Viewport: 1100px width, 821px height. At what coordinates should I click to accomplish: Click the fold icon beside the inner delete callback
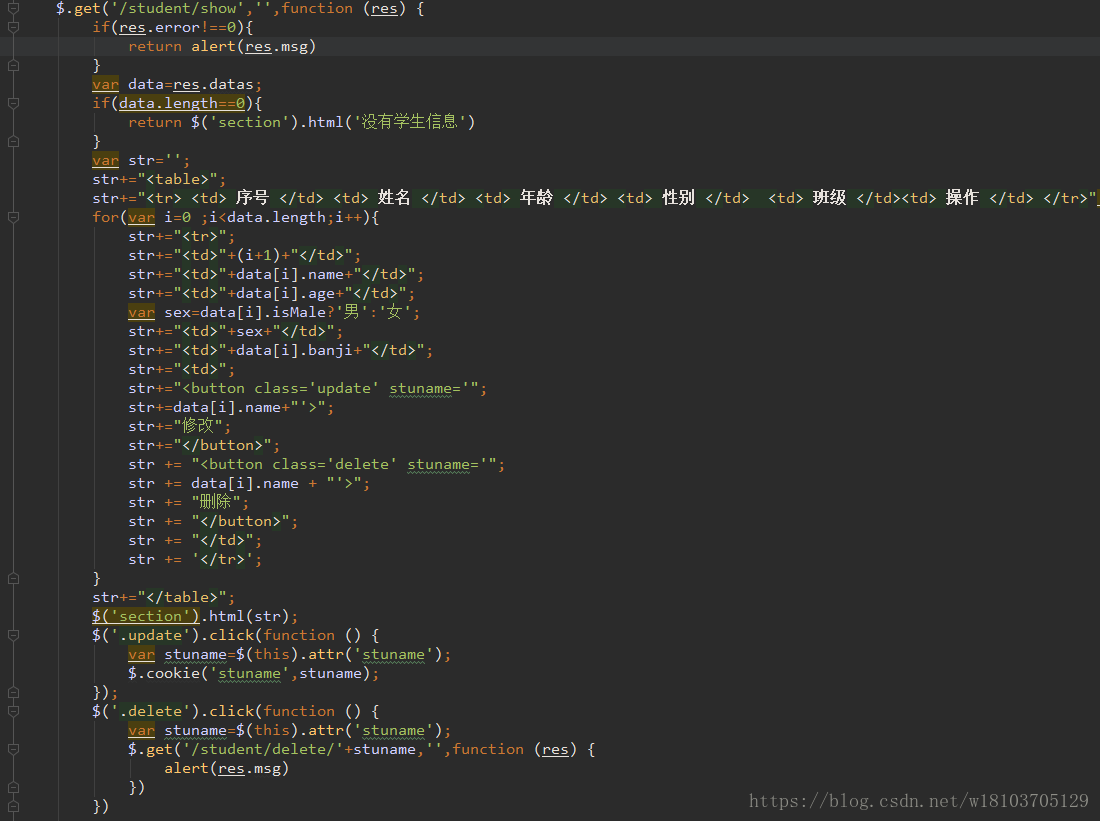[12, 749]
